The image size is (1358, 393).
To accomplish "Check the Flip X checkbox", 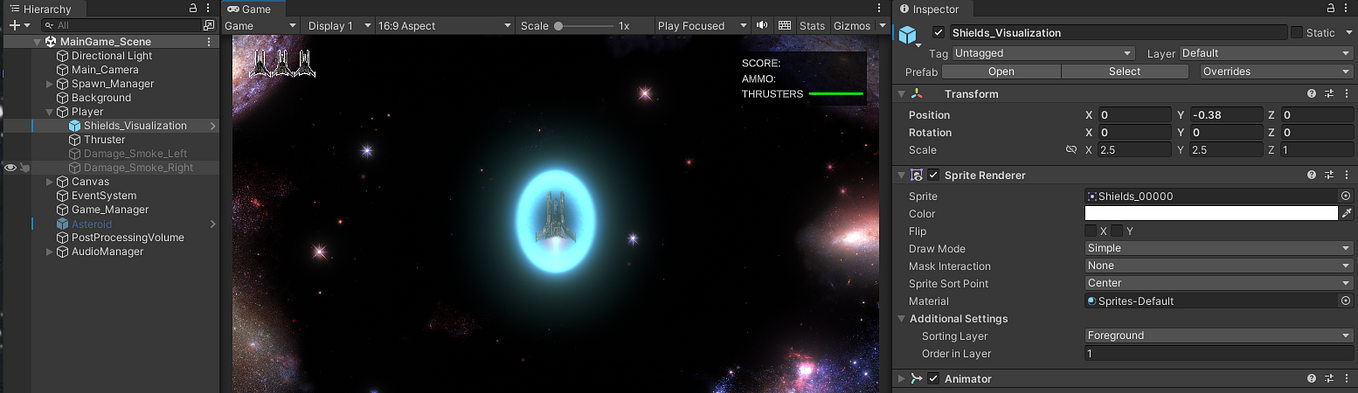I will click(x=1091, y=231).
